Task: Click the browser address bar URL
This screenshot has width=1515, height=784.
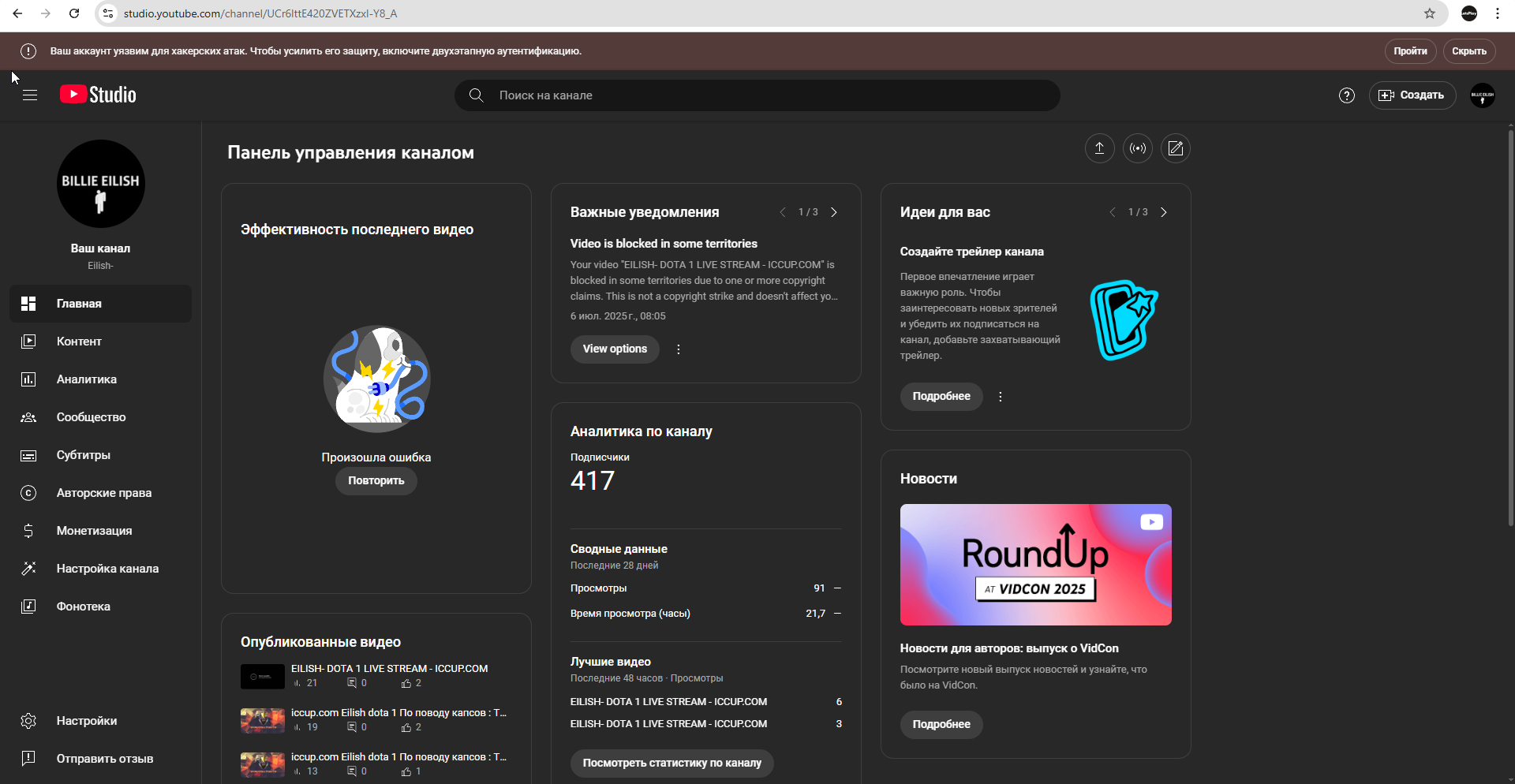Action: point(260,13)
